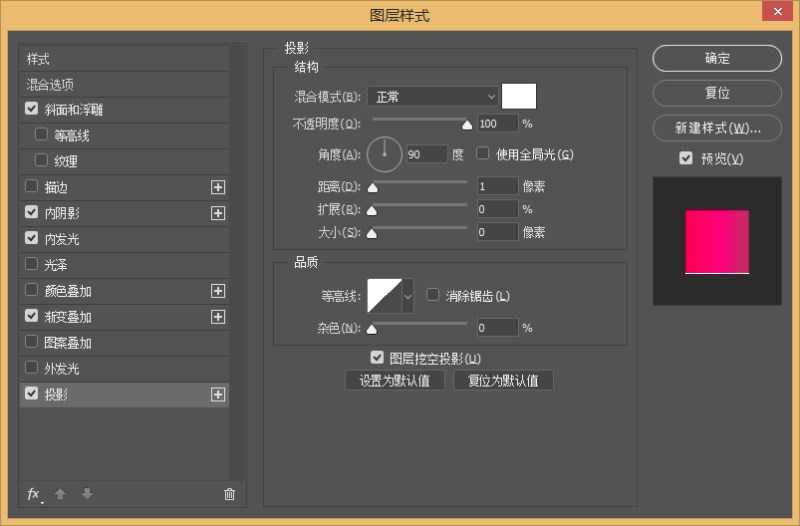800x526 pixels.
Task: Click 复位为默认值 button
Action: coord(503,381)
